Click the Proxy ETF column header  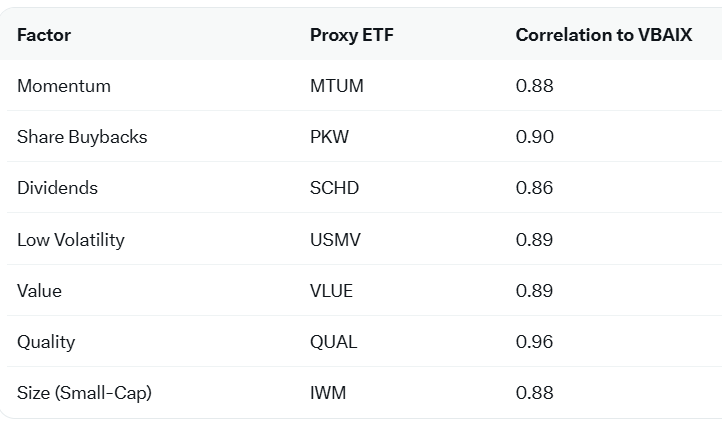(x=352, y=35)
